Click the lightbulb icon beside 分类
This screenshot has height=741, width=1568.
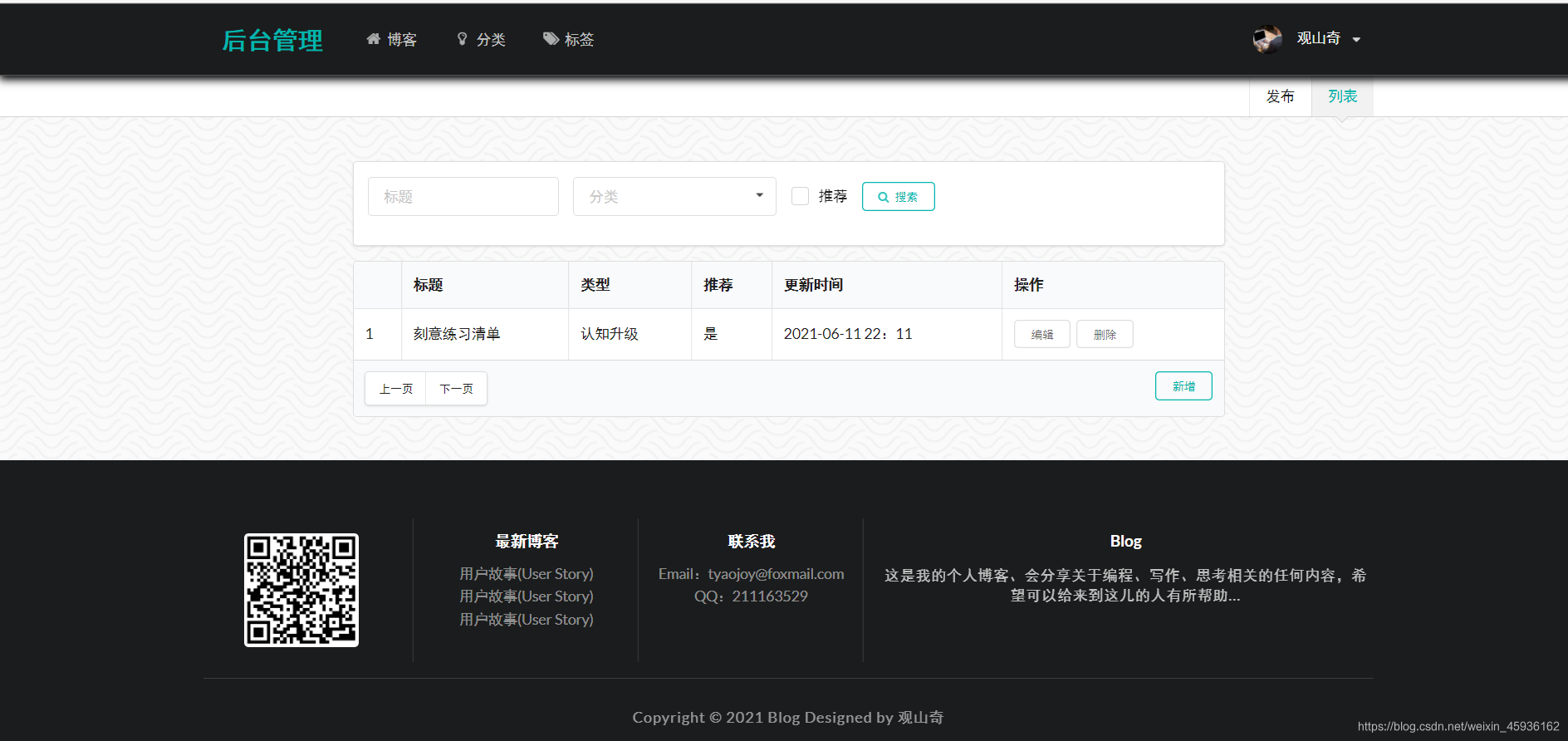coord(463,39)
